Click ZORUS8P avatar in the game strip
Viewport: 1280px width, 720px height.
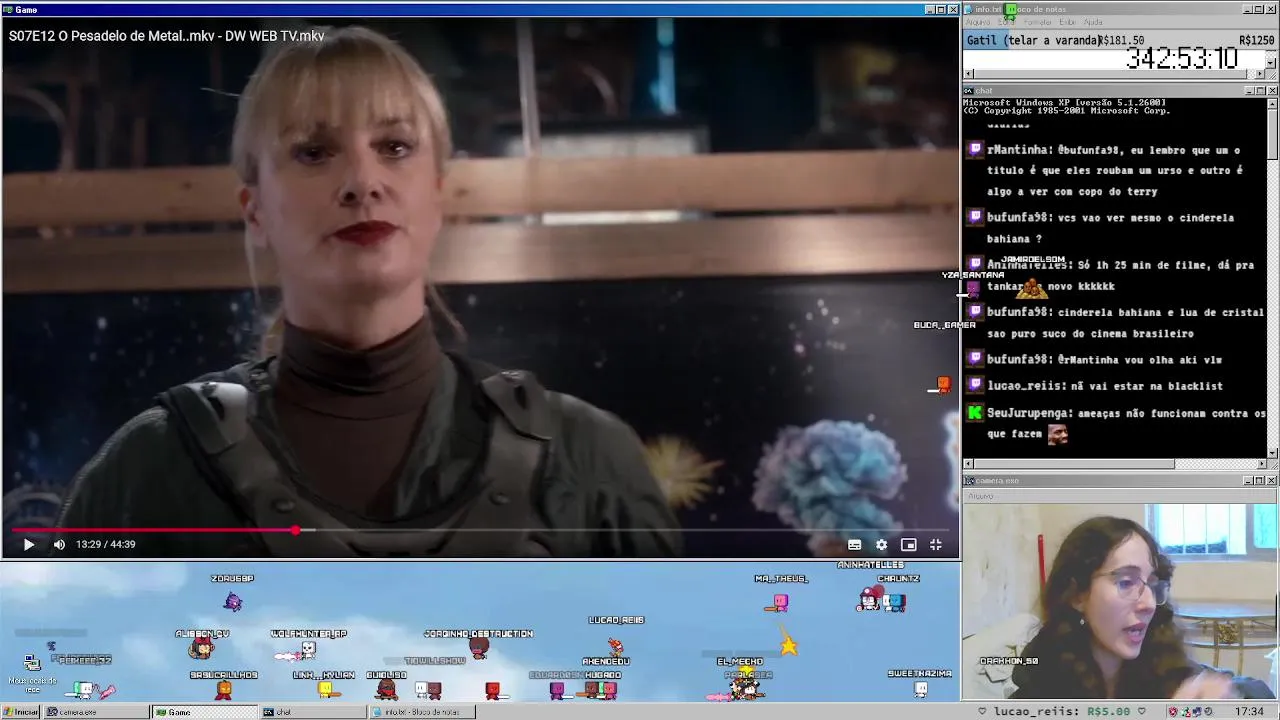coord(233,601)
